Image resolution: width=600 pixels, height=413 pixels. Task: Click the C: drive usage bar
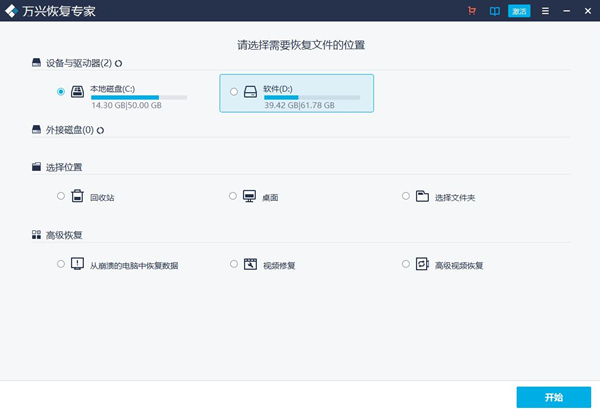139,97
